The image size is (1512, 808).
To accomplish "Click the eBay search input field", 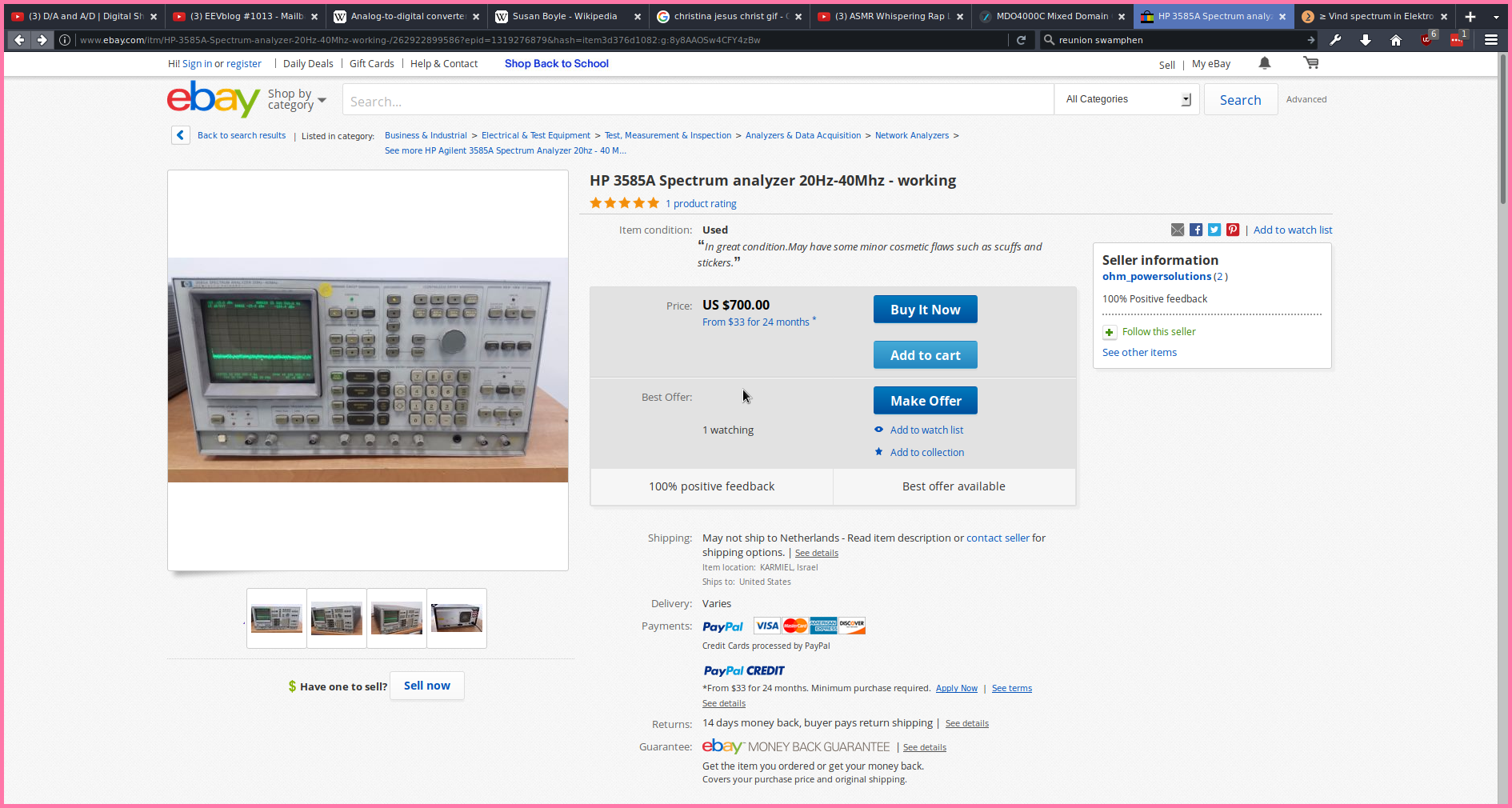I will click(698, 100).
